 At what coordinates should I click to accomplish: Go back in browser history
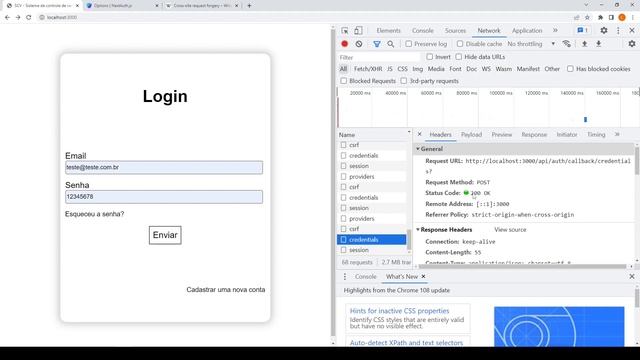point(7,18)
